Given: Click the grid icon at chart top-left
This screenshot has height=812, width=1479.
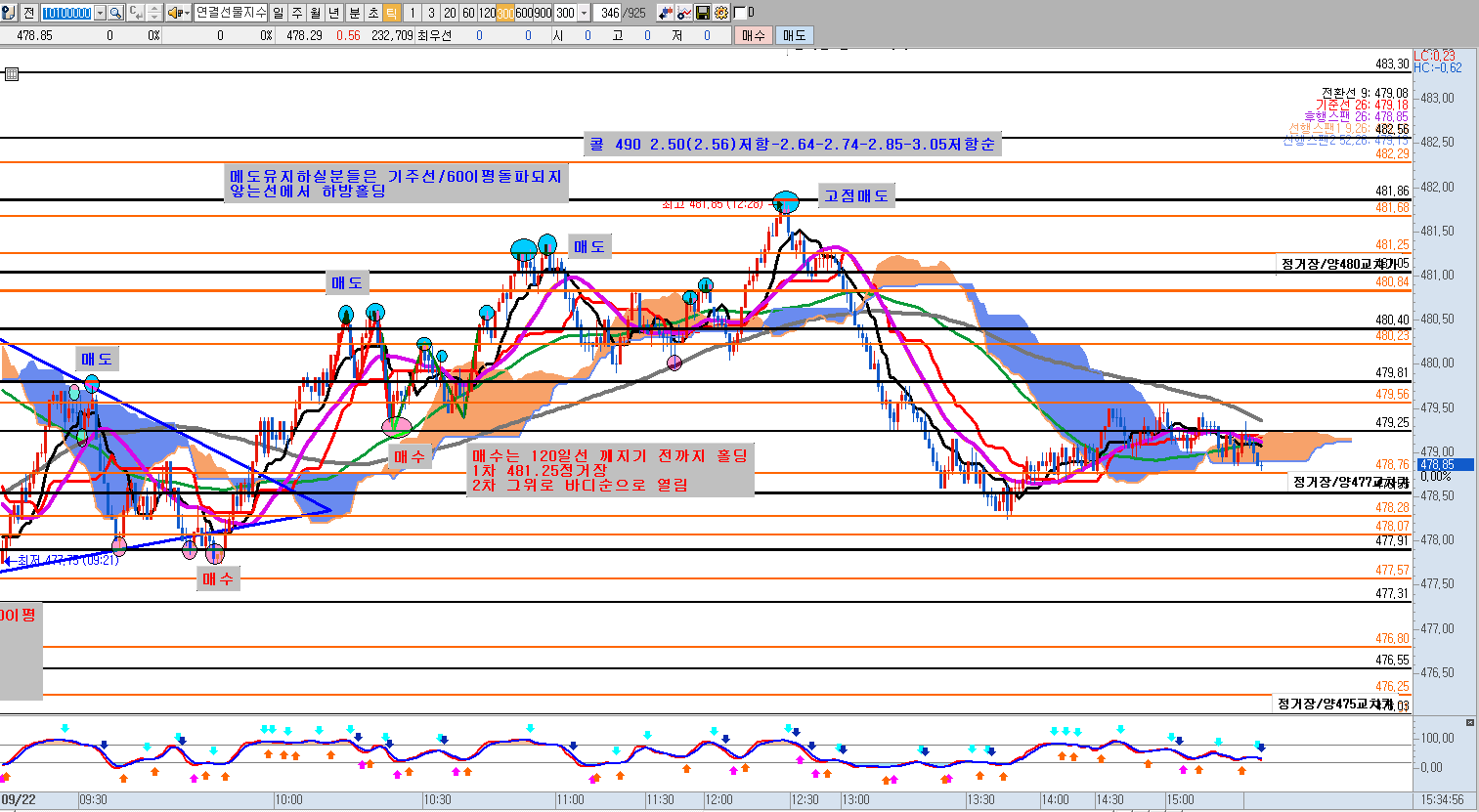Looking at the screenshot, I should pos(12,74).
